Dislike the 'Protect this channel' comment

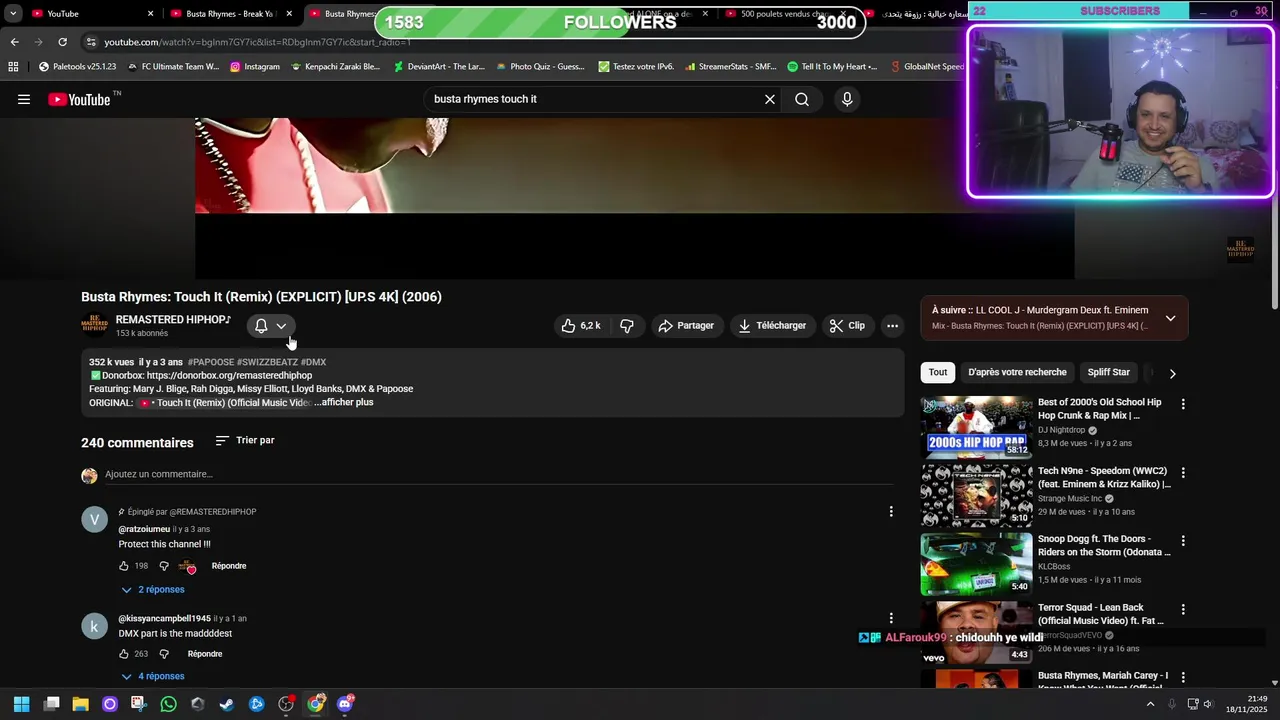coord(164,566)
